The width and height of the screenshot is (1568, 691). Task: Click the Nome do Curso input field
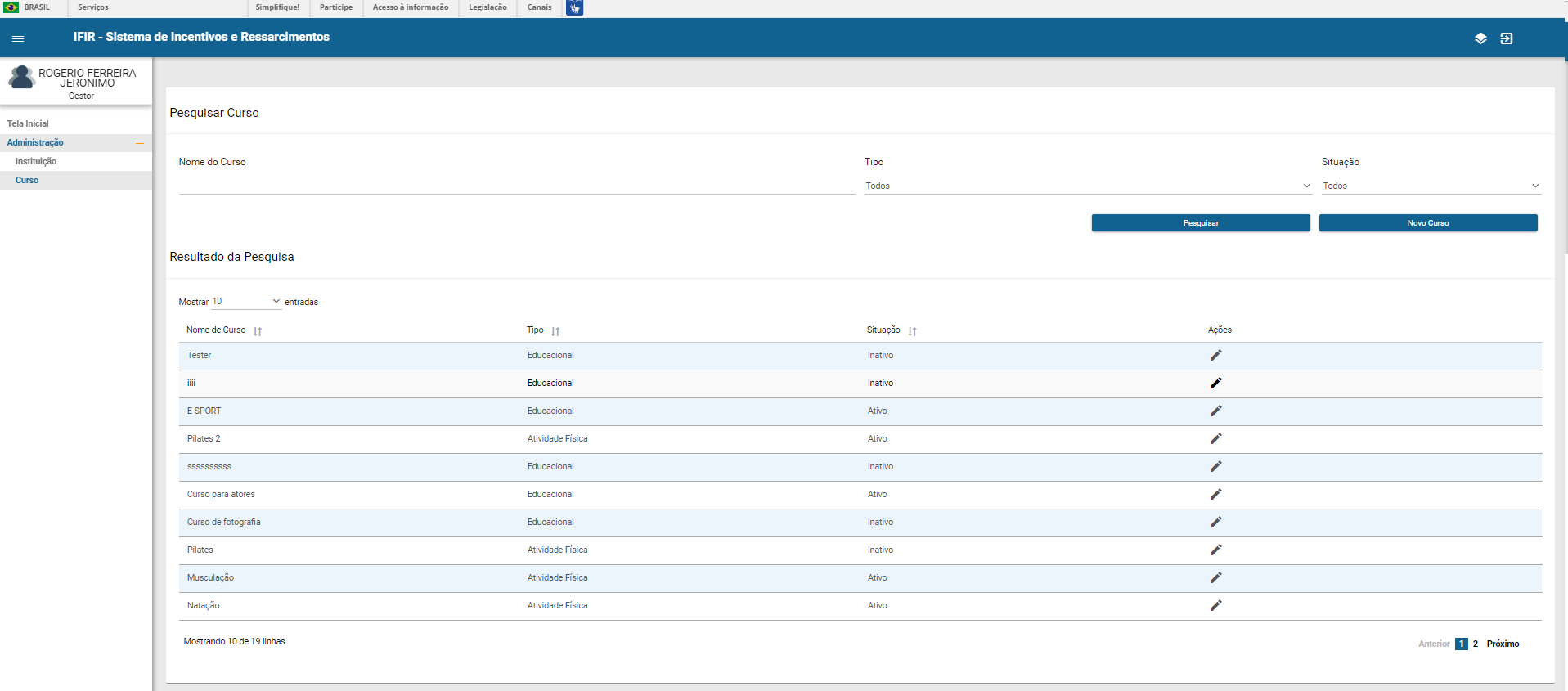pos(516,185)
